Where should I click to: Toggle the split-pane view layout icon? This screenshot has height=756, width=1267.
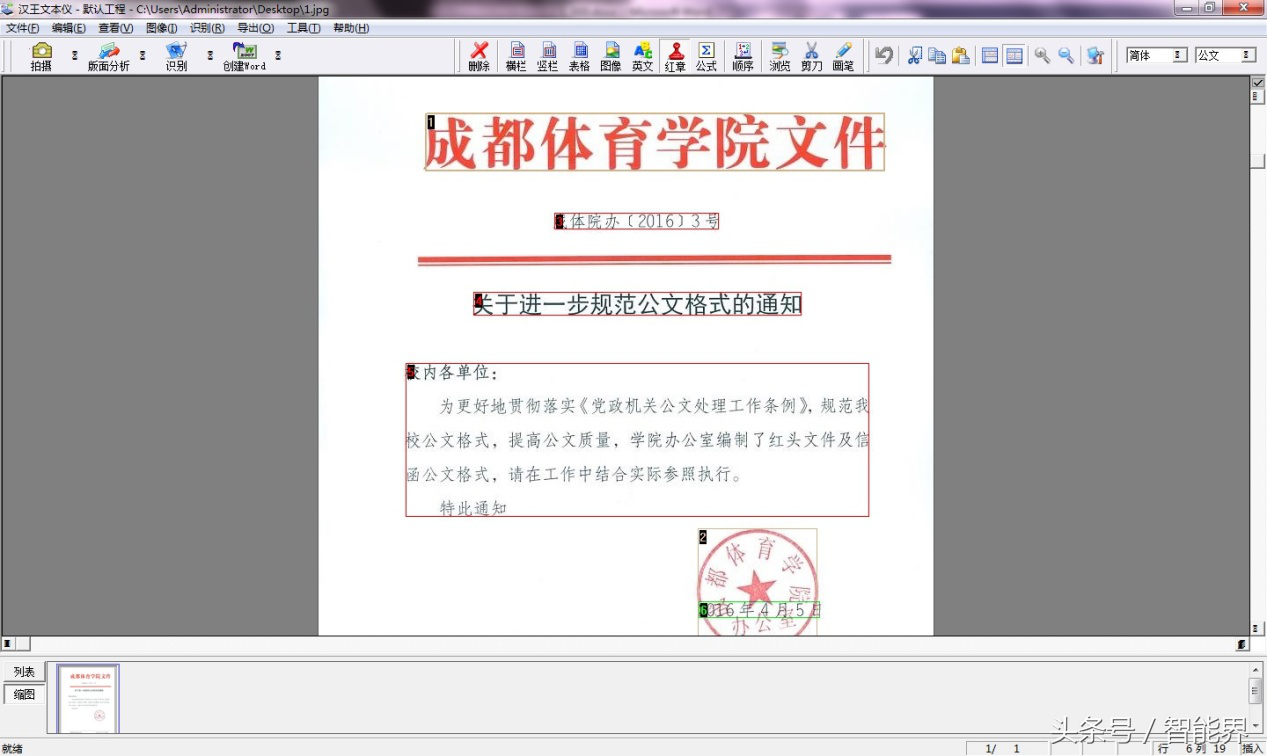(x=1014, y=55)
